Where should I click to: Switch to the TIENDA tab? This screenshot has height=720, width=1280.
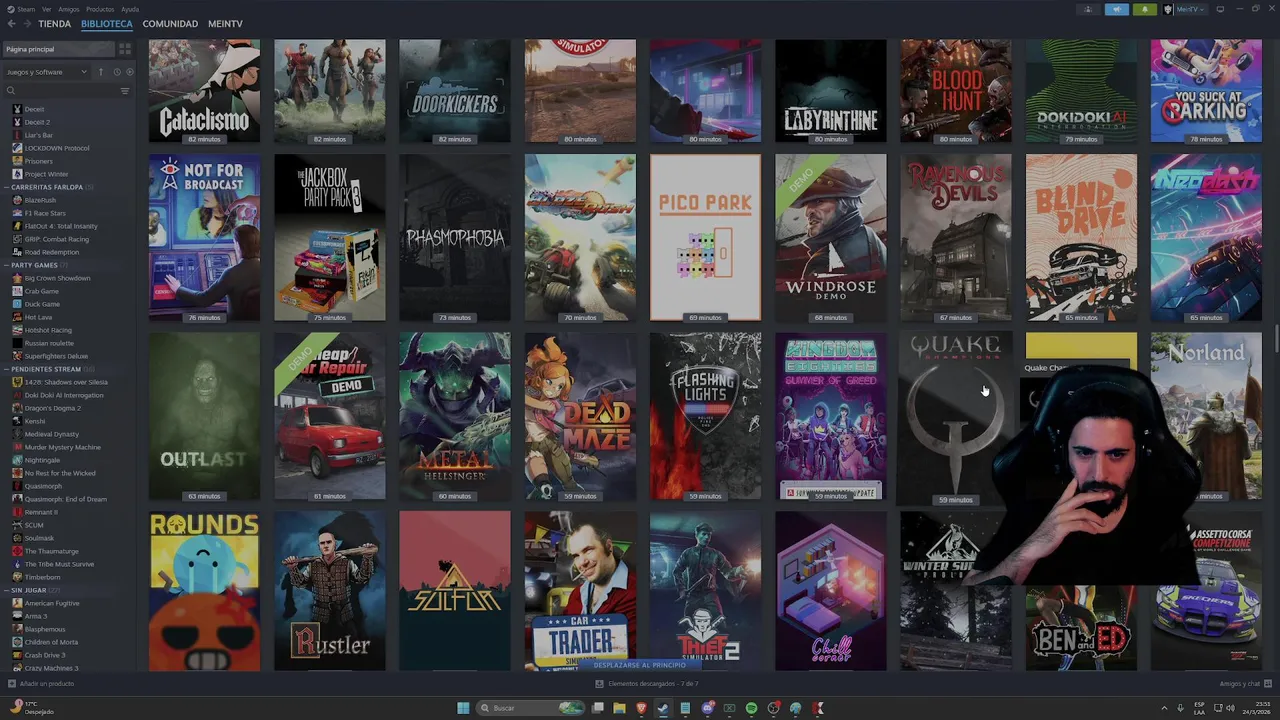click(54, 24)
